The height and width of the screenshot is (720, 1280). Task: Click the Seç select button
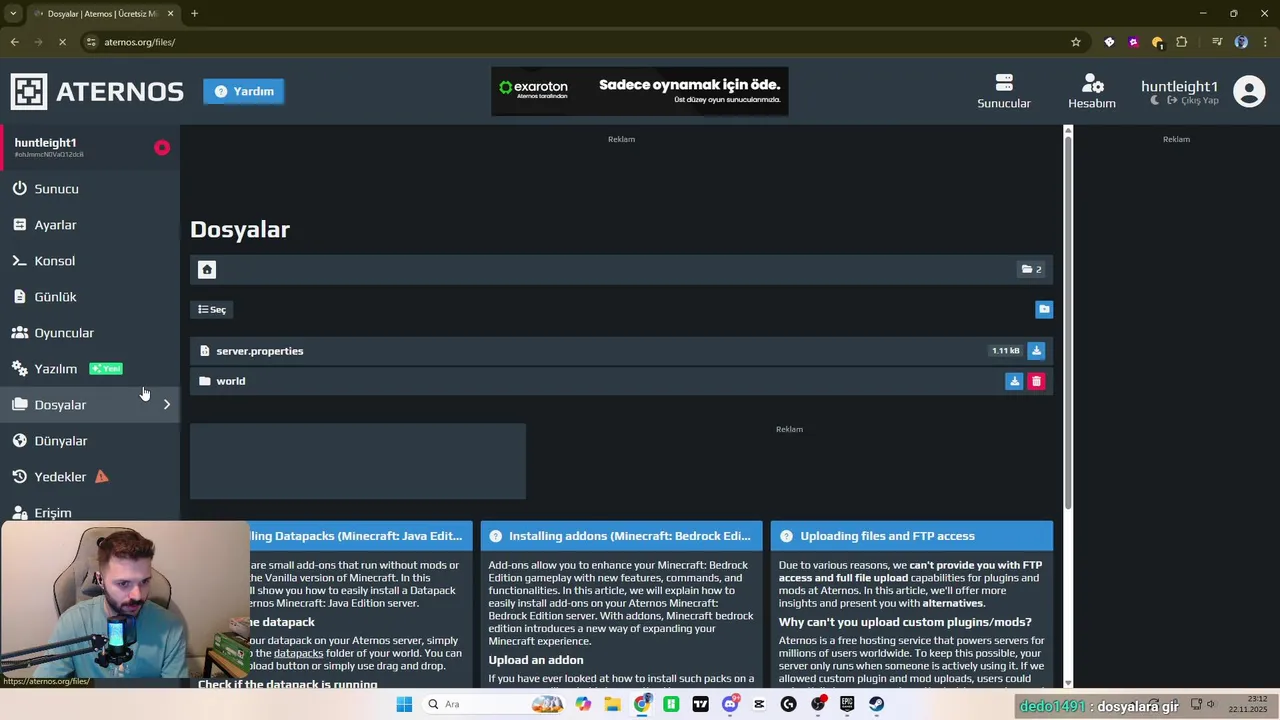click(212, 309)
